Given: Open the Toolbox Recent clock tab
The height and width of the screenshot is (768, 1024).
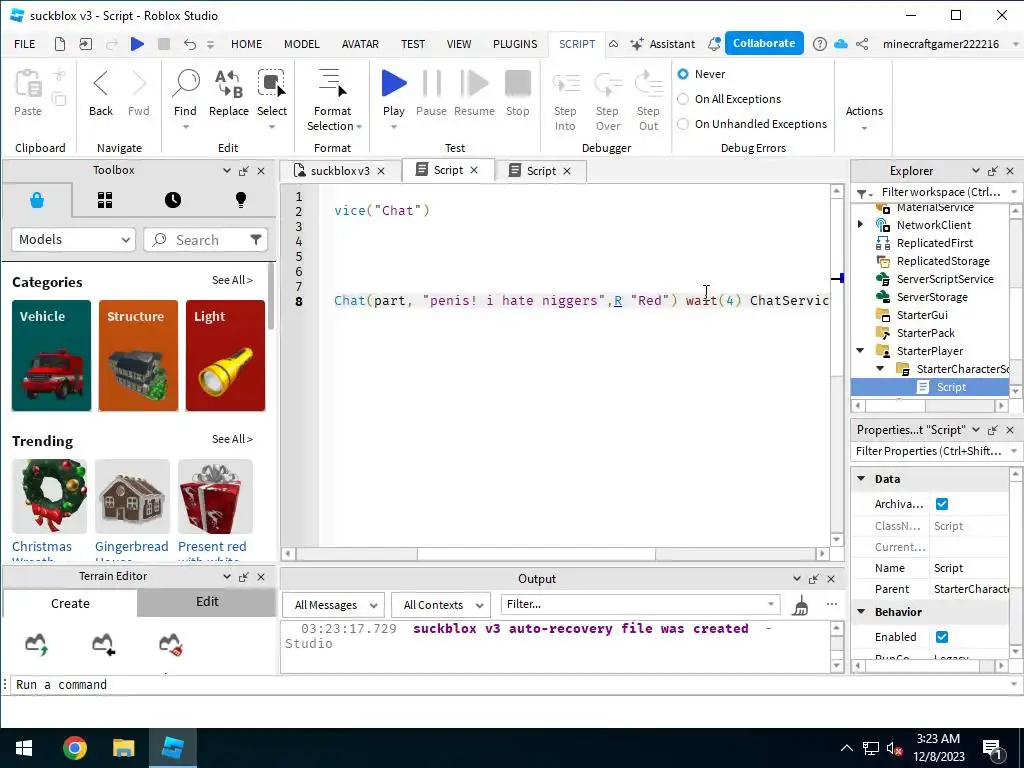Looking at the screenshot, I should (x=173, y=200).
